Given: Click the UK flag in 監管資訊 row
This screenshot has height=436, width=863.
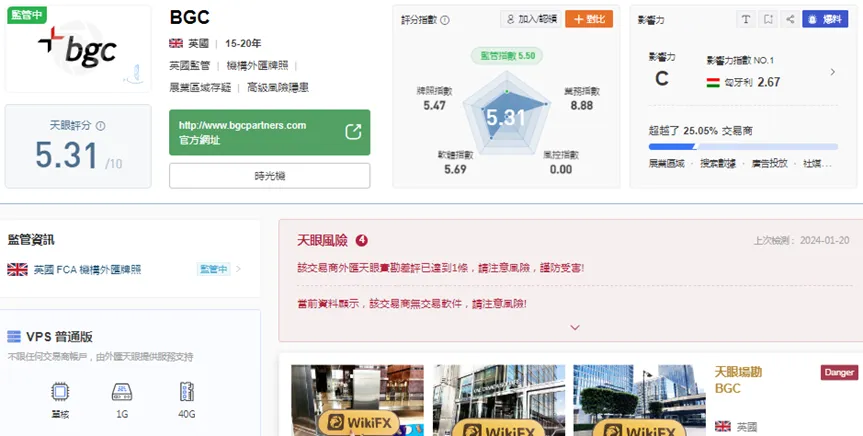Looking at the screenshot, I should tap(18, 269).
